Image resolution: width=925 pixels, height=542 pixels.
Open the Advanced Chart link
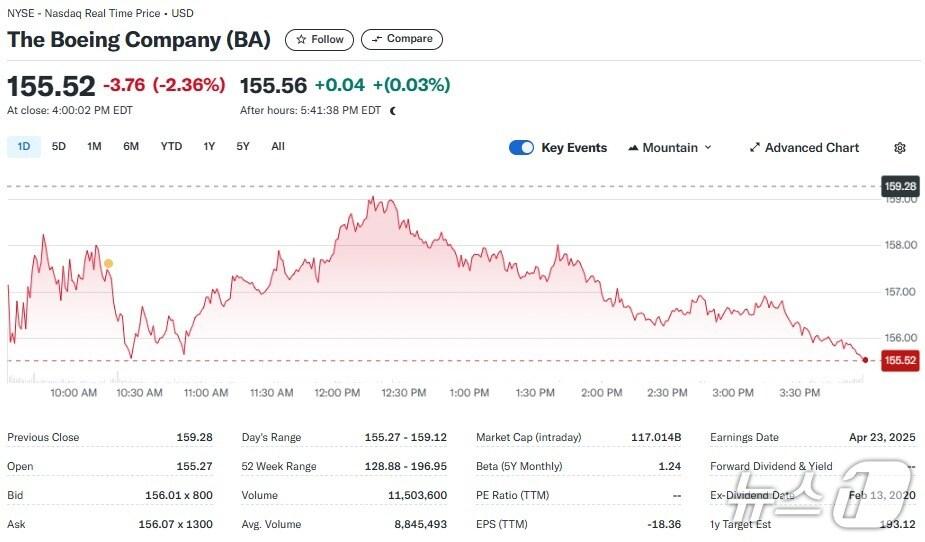811,148
